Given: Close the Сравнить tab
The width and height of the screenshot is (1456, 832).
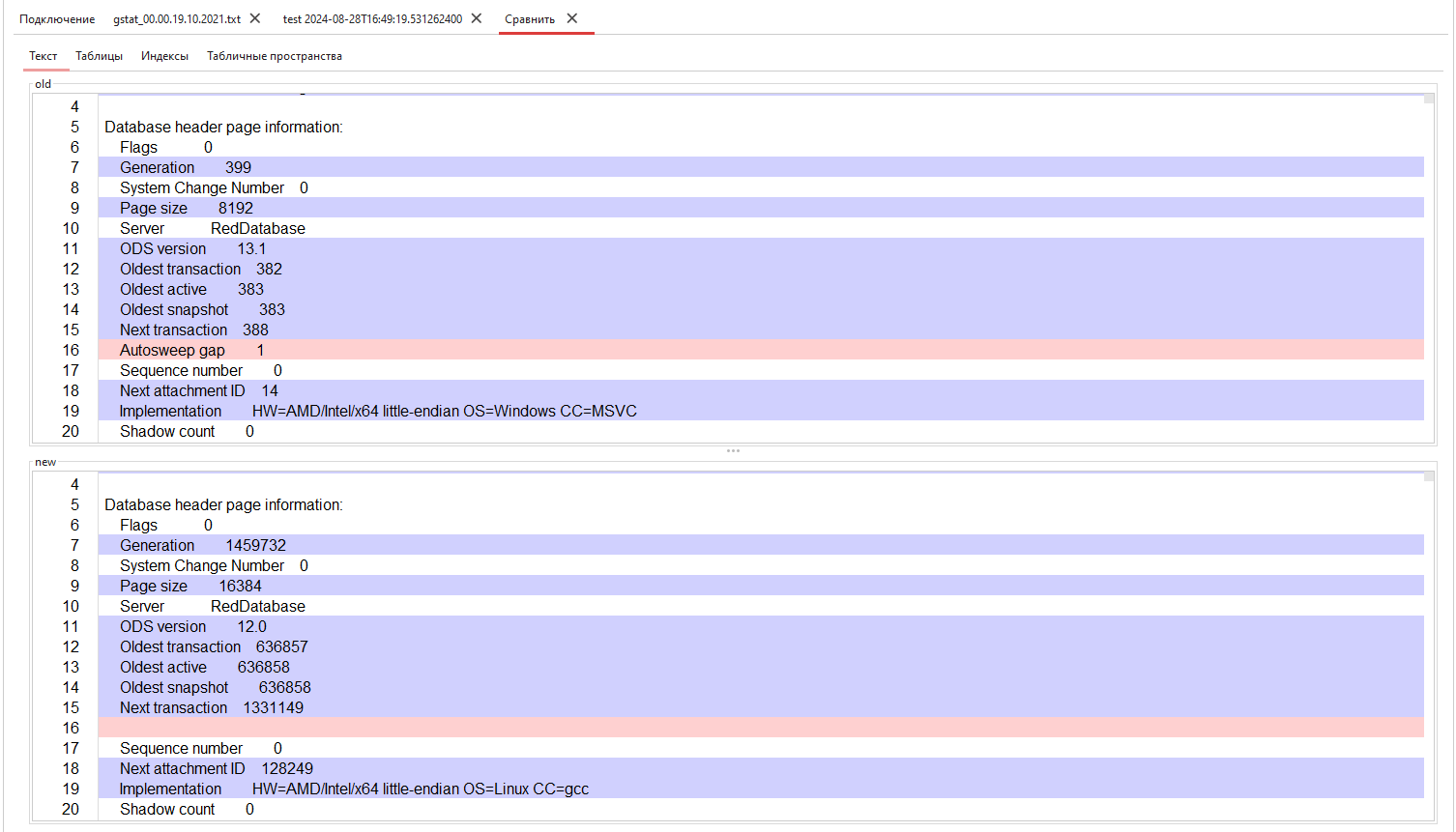Looking at the screenshot, I should point(571,17).
